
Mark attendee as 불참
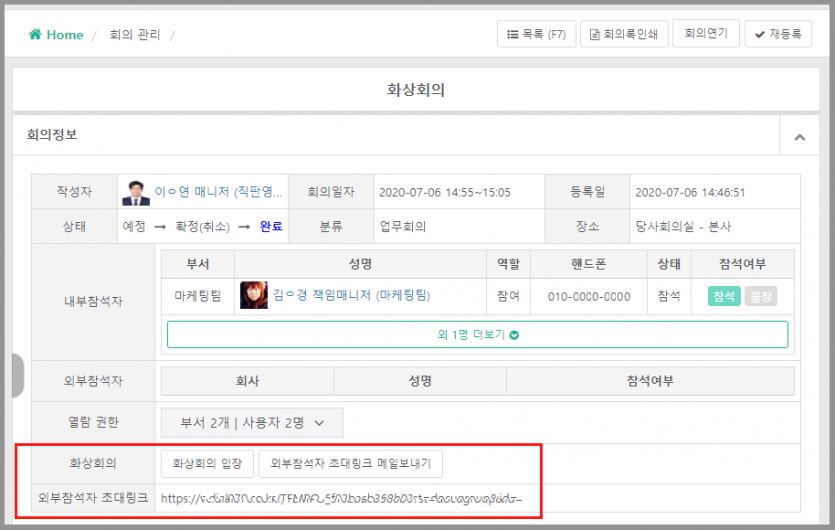click(x=760, y=296)
